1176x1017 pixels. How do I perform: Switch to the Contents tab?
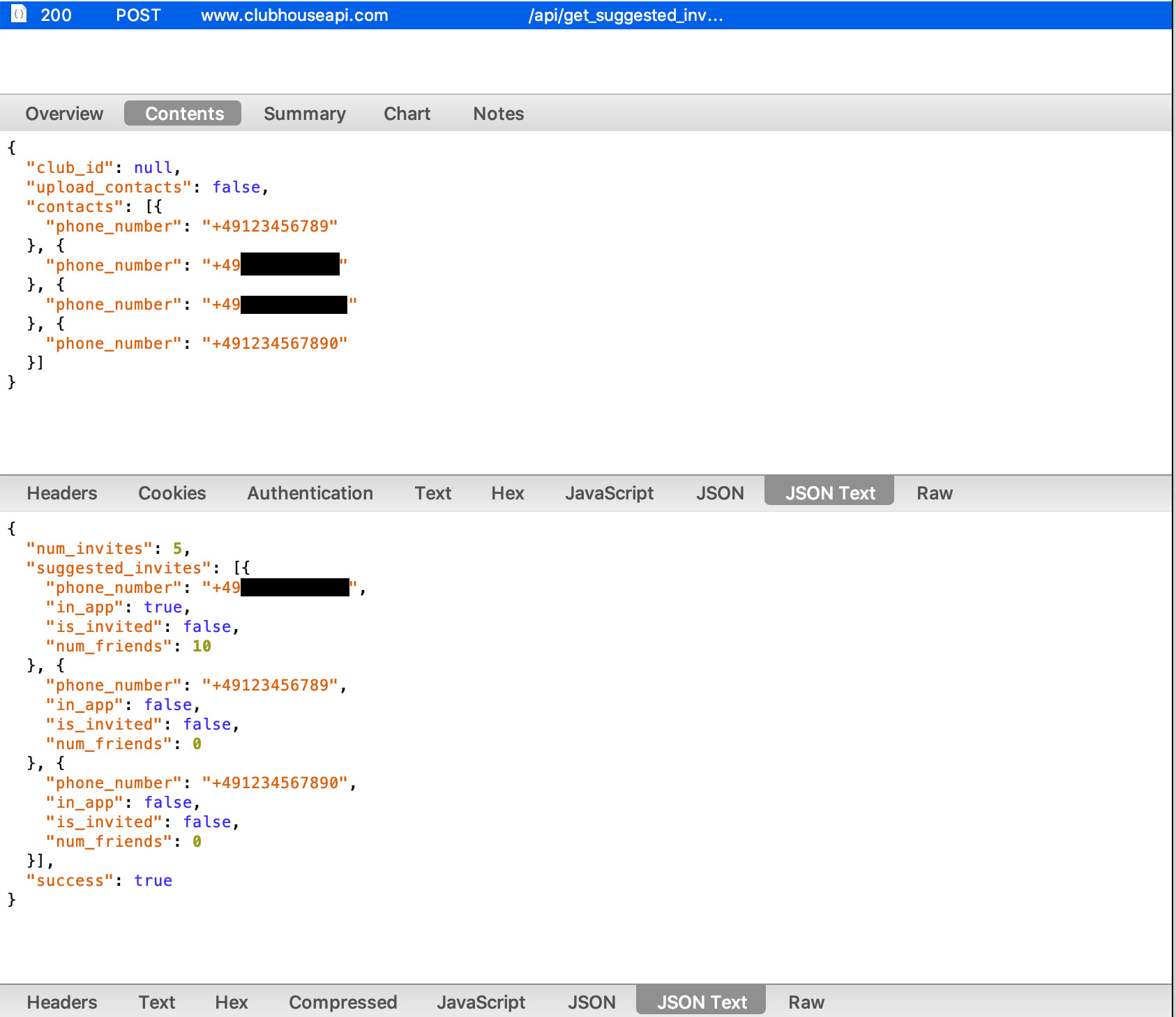point(183,114)
